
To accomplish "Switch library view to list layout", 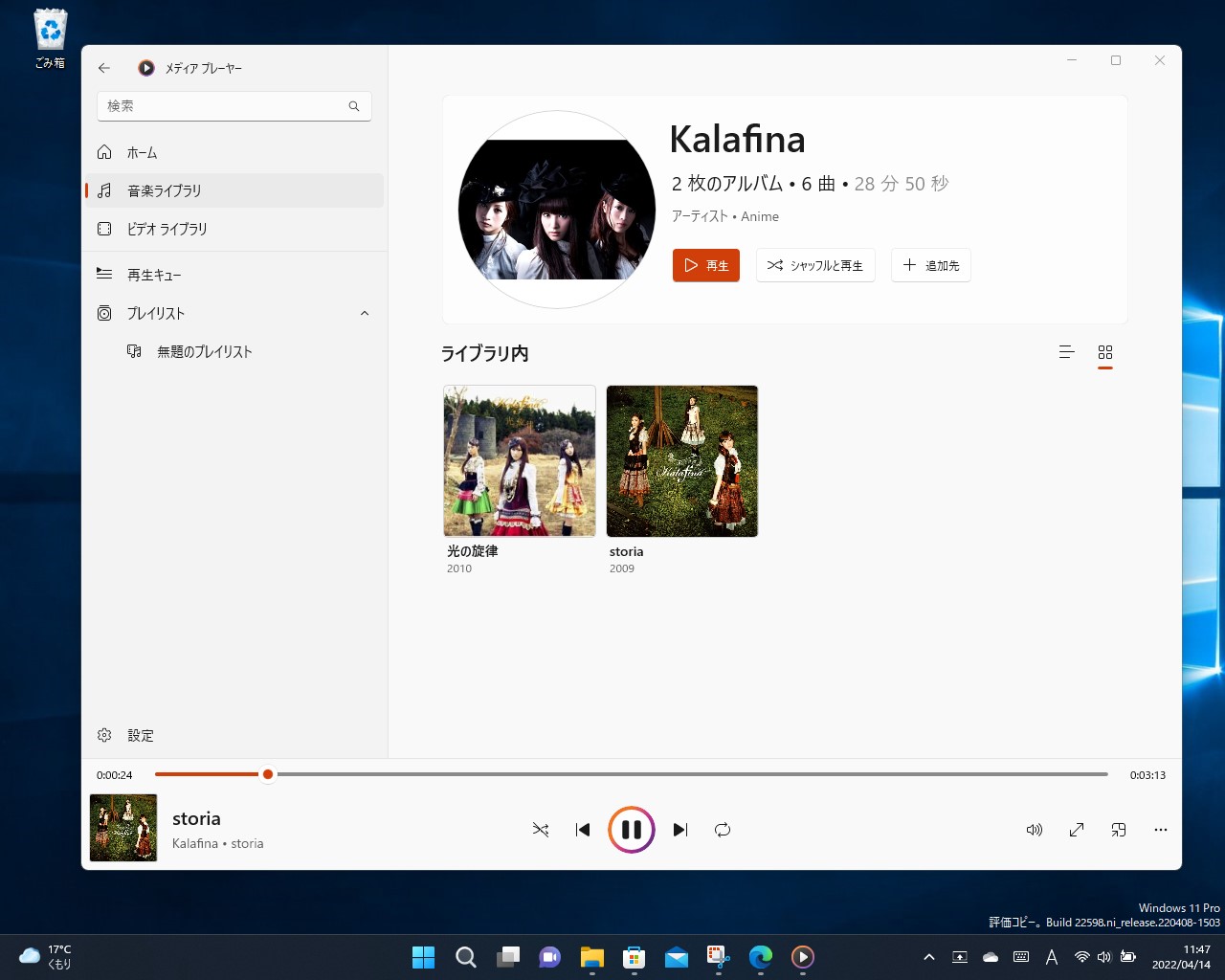I will (1065, 352).
